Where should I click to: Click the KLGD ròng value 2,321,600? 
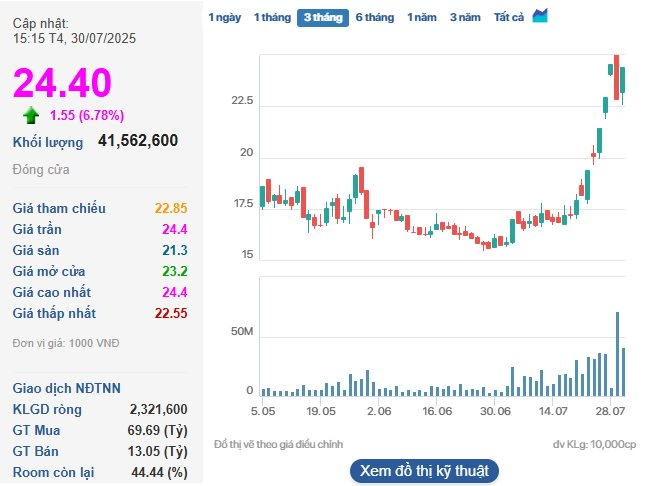[158, 409]
